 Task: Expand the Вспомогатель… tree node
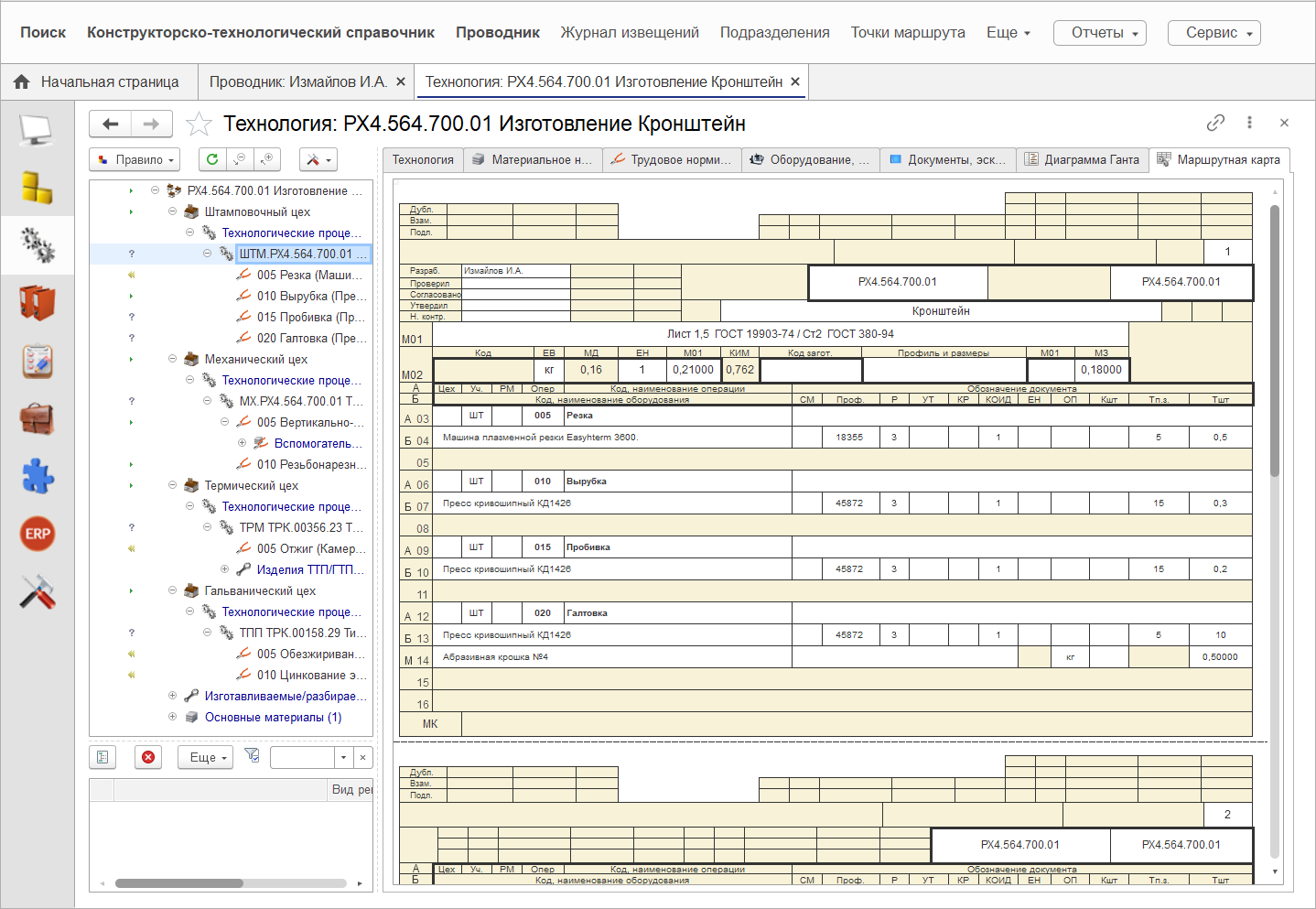coord(242,443)
